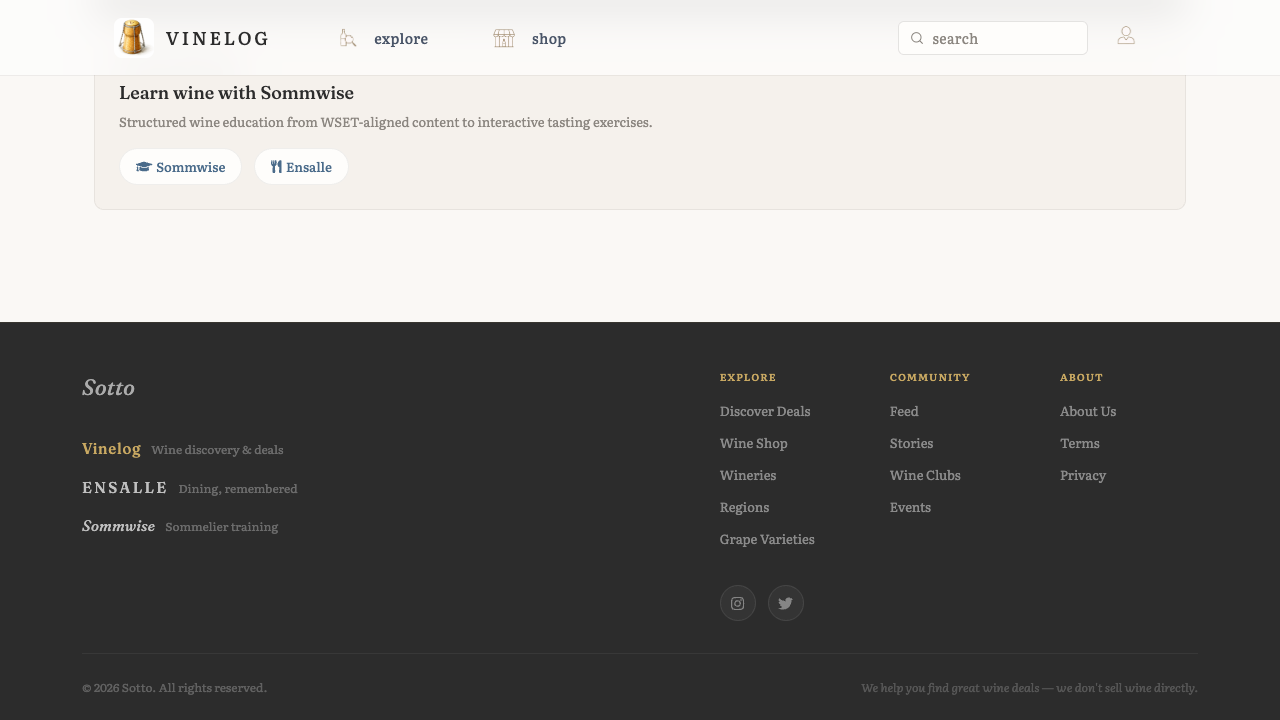
Task: Open the Privacy link
Action: 1083,475
